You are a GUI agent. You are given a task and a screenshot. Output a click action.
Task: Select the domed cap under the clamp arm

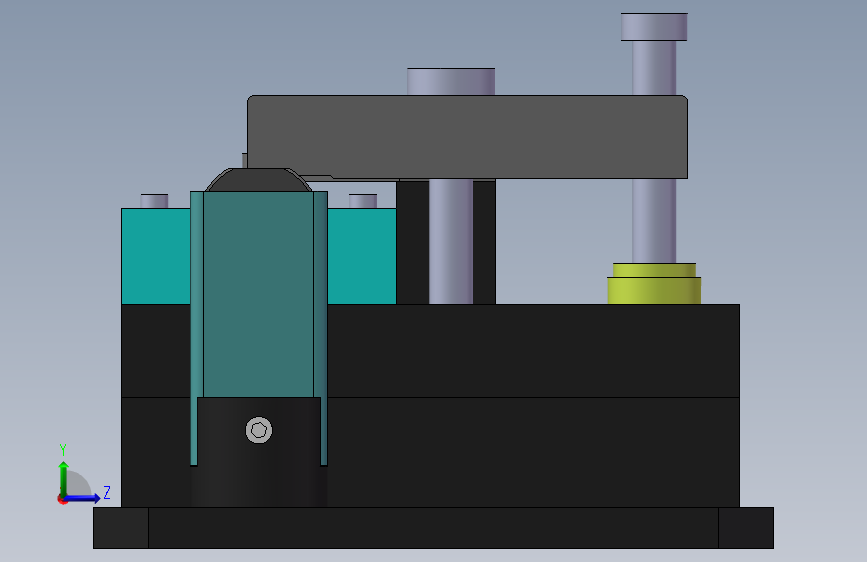pyautogui.click(x=259, y=180)
